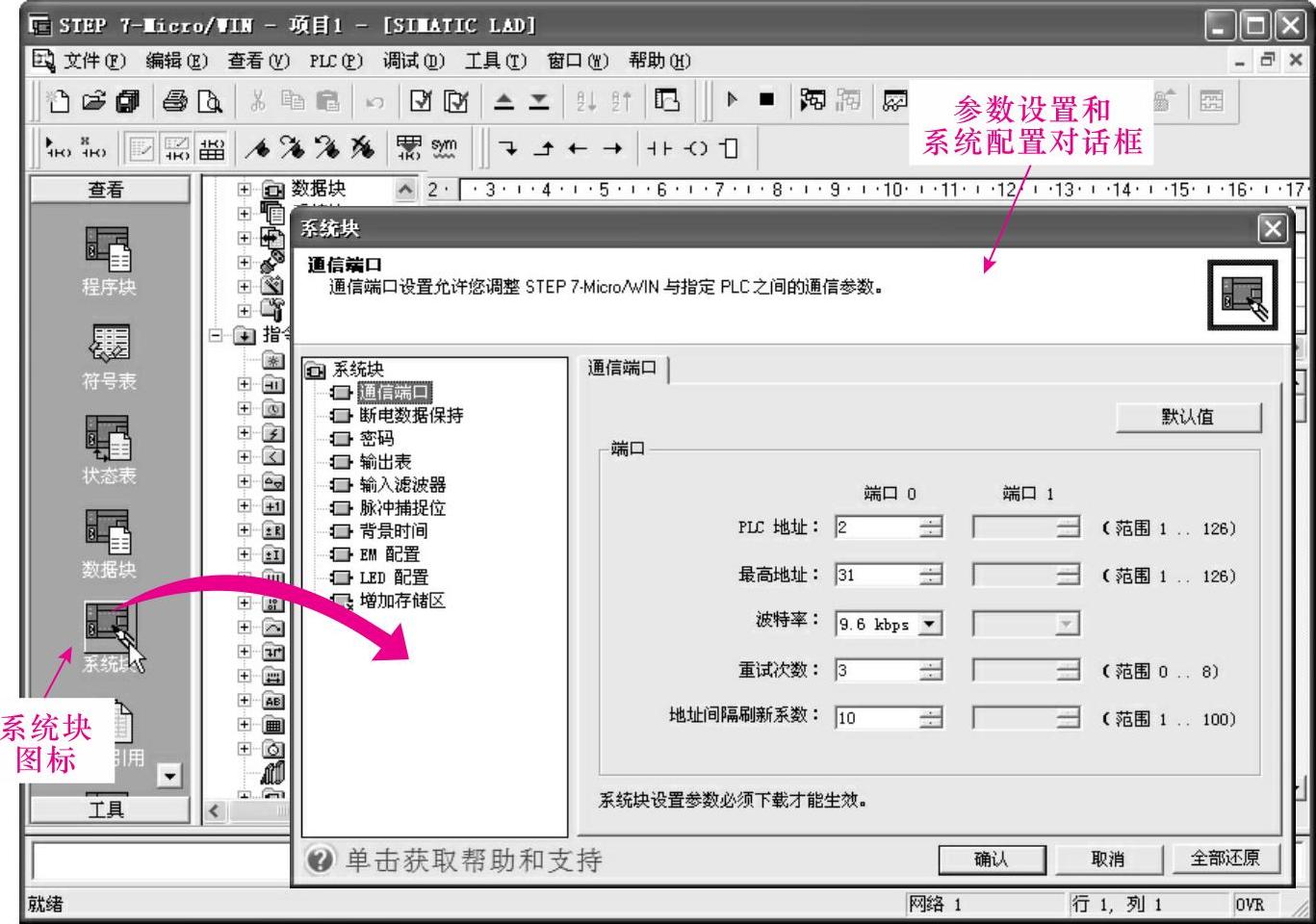Open the Options window icon in the toolbar
This screenshot has height=924, width=1316.
click(667, 100)
